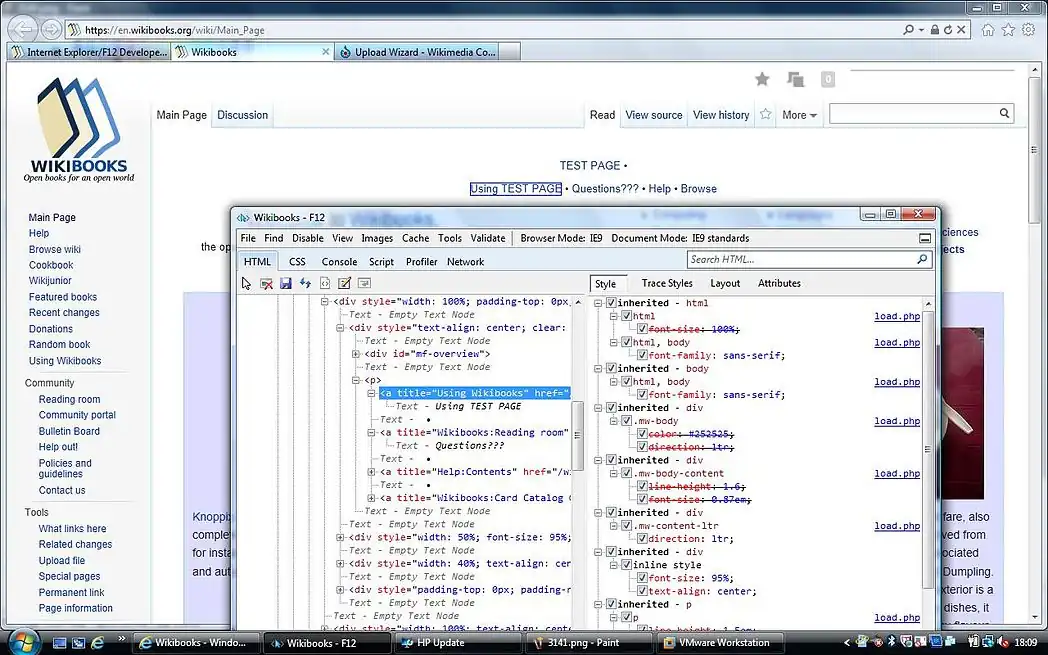Disable the color: #252525 property
1048x655 pixels.
(x=643, y=434)
